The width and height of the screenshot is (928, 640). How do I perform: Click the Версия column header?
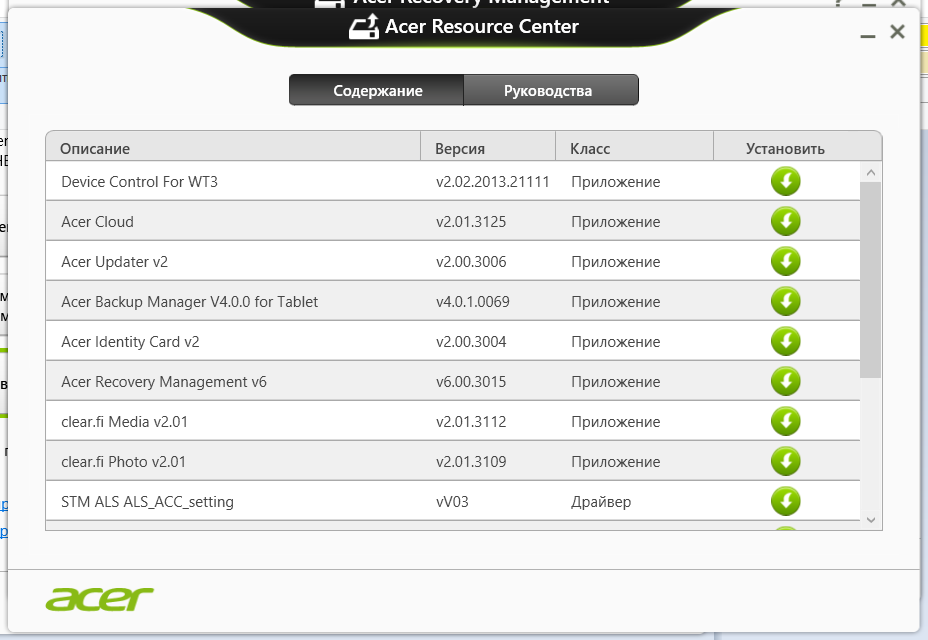click(488, 148)
